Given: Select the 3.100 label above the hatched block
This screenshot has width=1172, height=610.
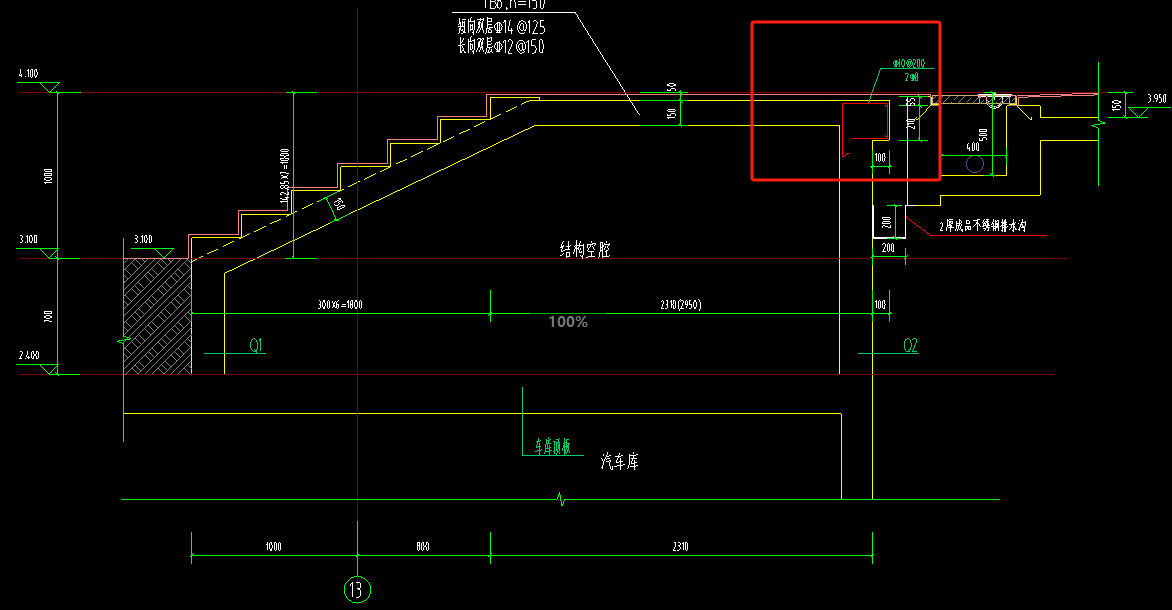Looking at the screenshot, I should [144, 239].
